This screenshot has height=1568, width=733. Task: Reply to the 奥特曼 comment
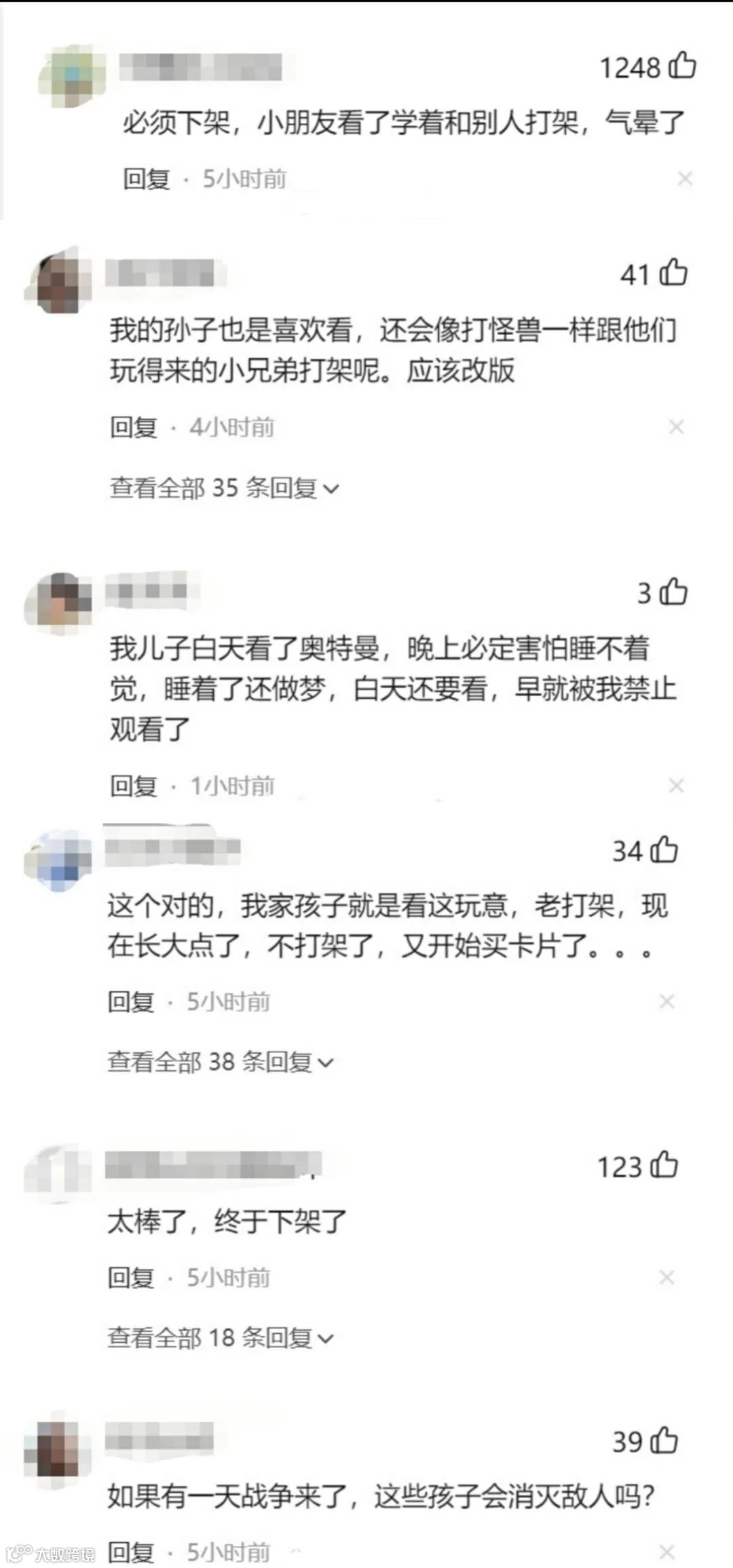tap(134, 786)
